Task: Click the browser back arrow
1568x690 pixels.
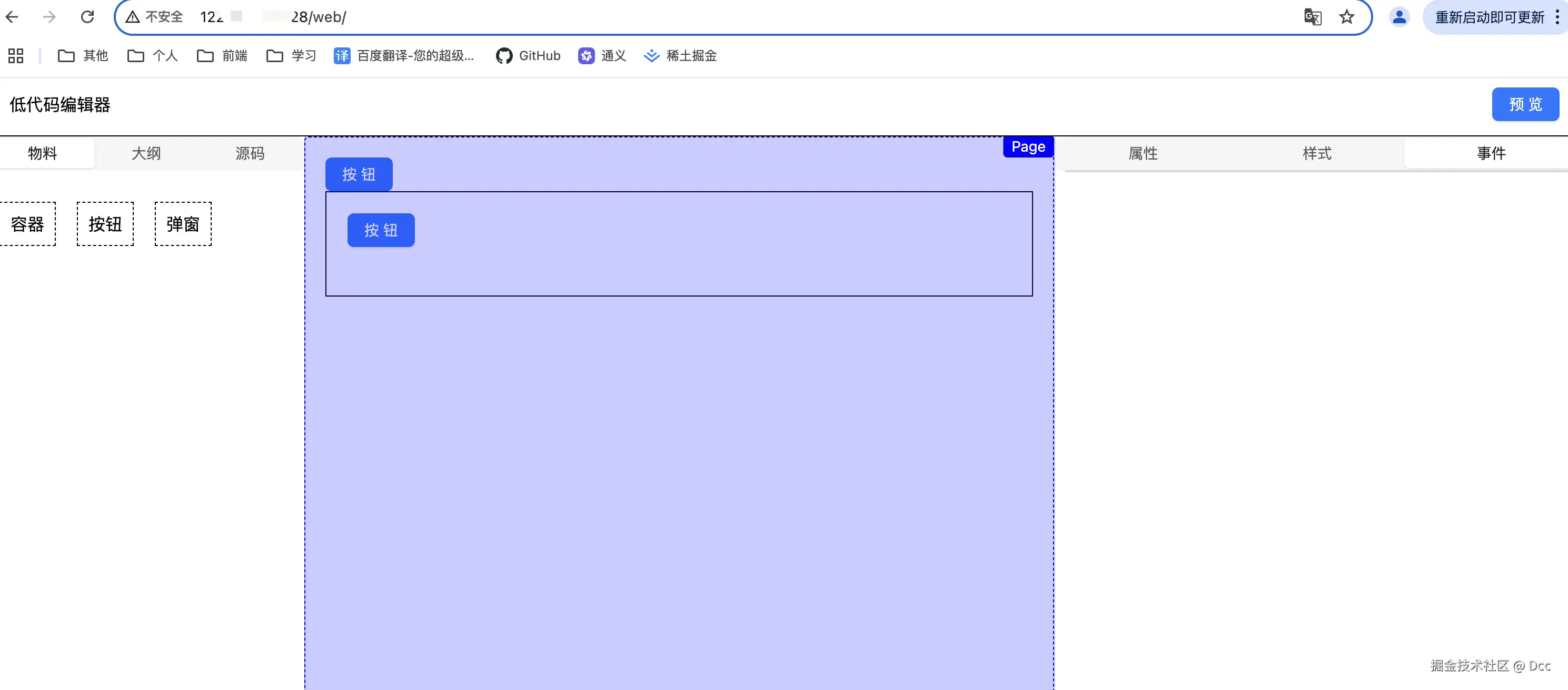Action: tap(12, 17)
